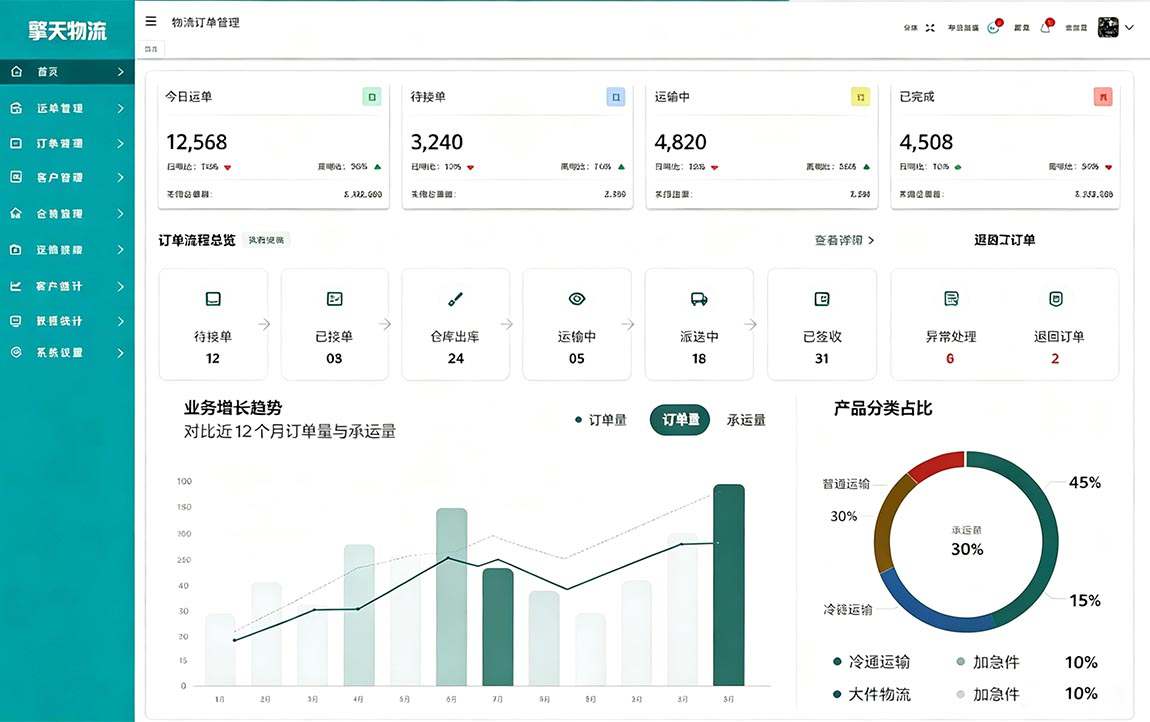Click the 3,240 value
This screenshot has width=1150, height=722.
click(x=436, y=142)
